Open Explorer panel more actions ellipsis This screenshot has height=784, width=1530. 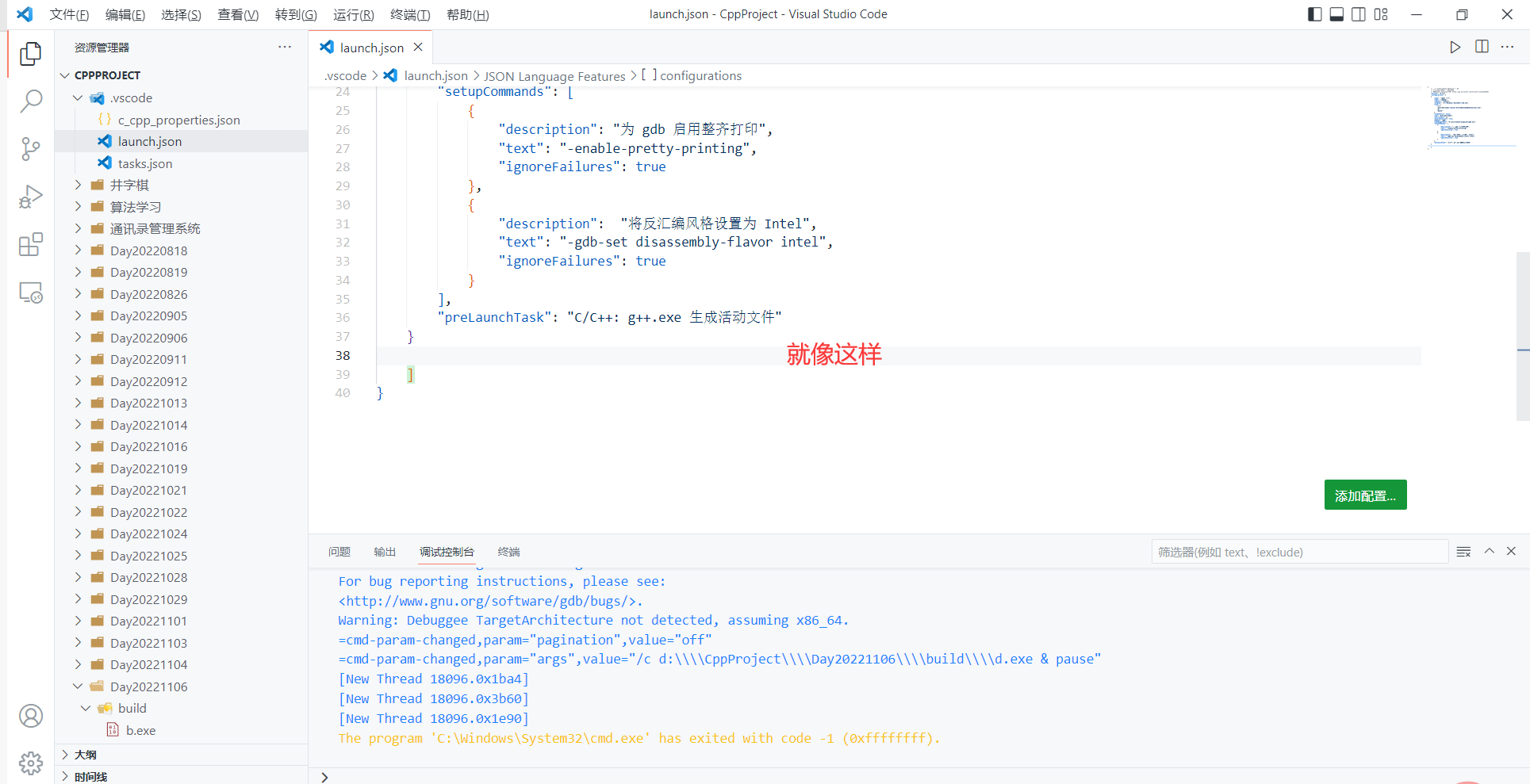click(x=285, y=47)
